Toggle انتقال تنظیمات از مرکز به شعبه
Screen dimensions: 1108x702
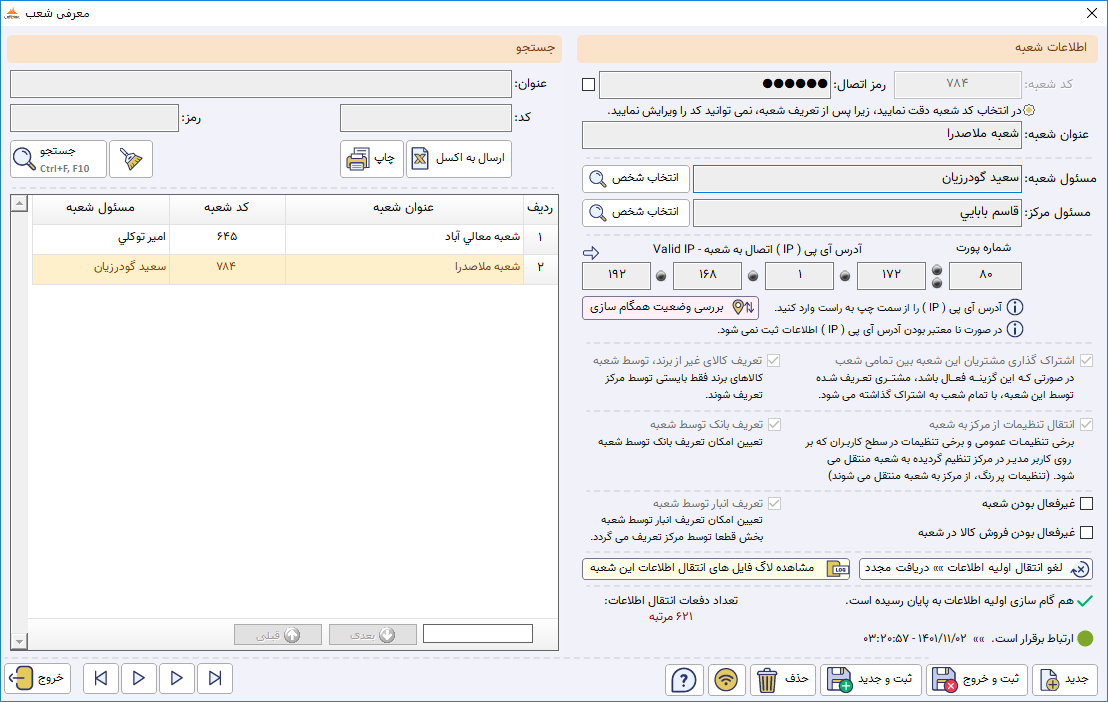click(x=1086, y=424)
